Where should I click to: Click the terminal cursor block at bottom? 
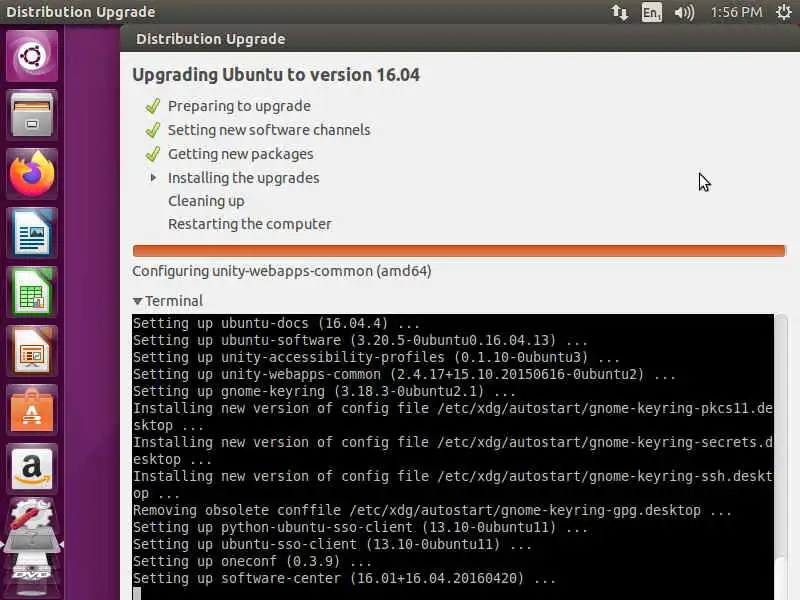pyautogui.click(x=137, y=594)
